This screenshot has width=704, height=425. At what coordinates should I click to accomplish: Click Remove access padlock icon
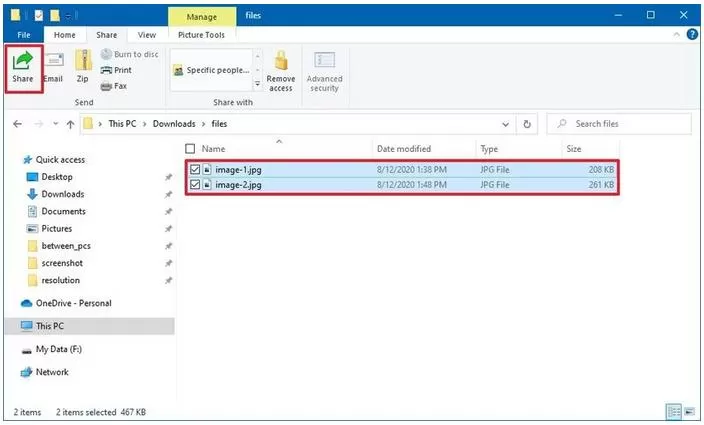(281, 60)
